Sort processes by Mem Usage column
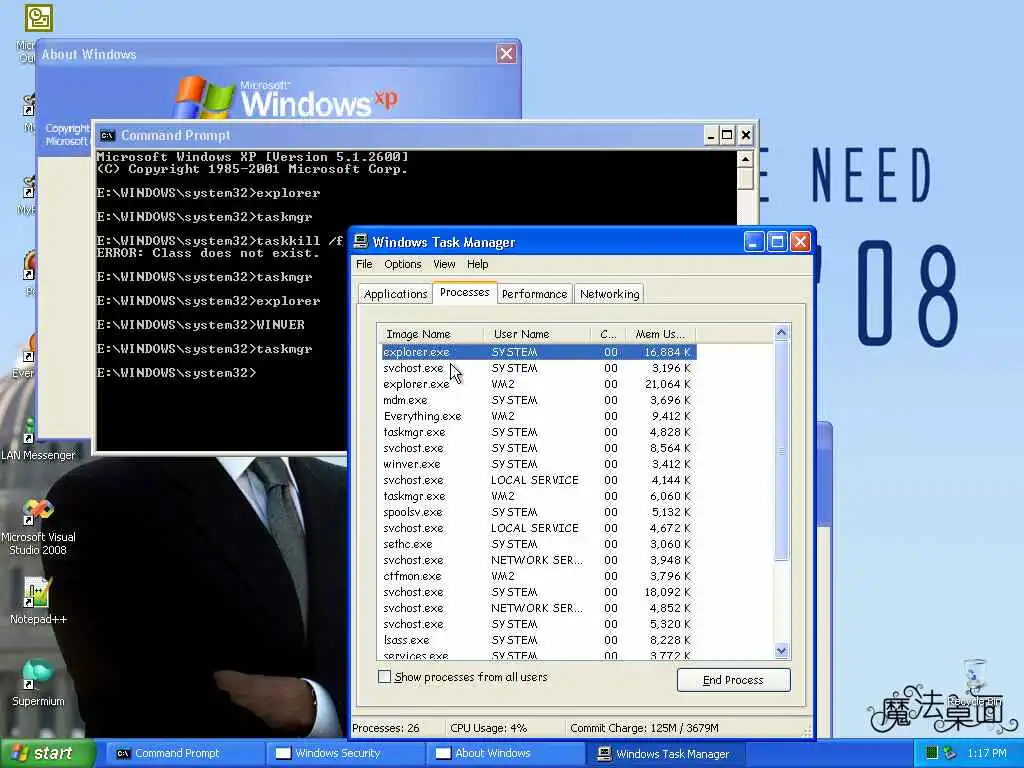The image size is (1024, 768). [x=660, y=334]
